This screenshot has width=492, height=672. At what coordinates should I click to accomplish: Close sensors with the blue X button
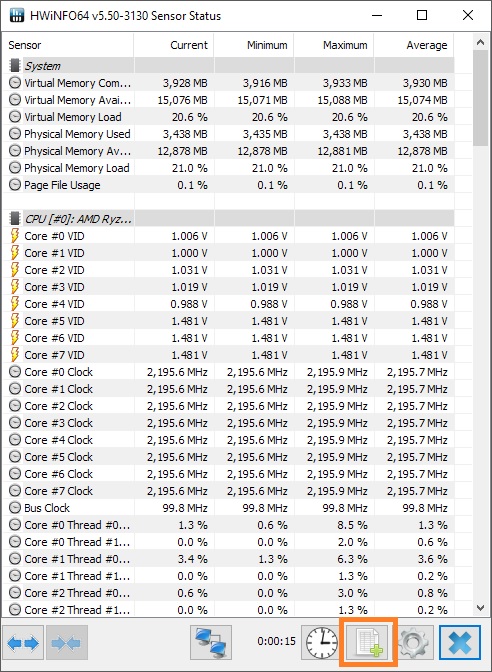coord(460,642)
